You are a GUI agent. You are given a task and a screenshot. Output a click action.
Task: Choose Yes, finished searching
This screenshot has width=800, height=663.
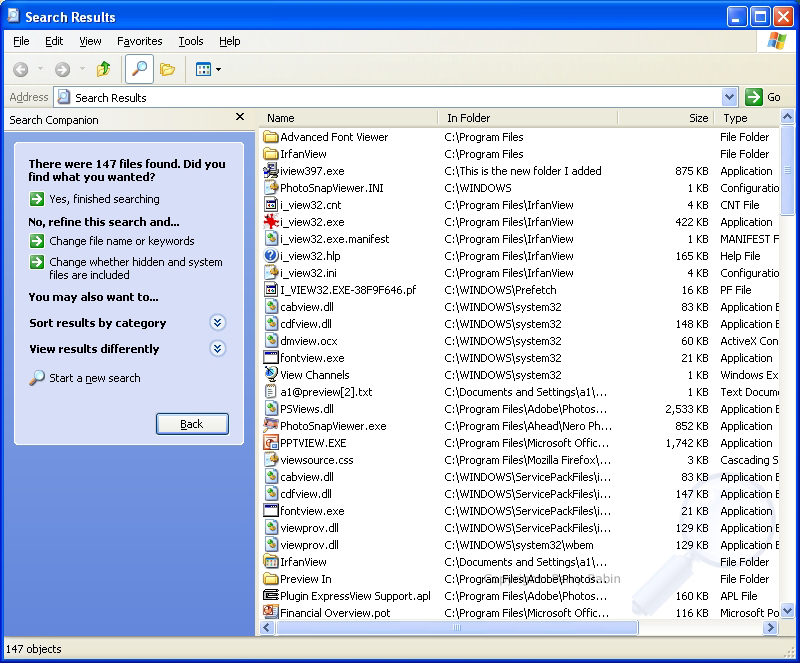[x=104, y=199]
